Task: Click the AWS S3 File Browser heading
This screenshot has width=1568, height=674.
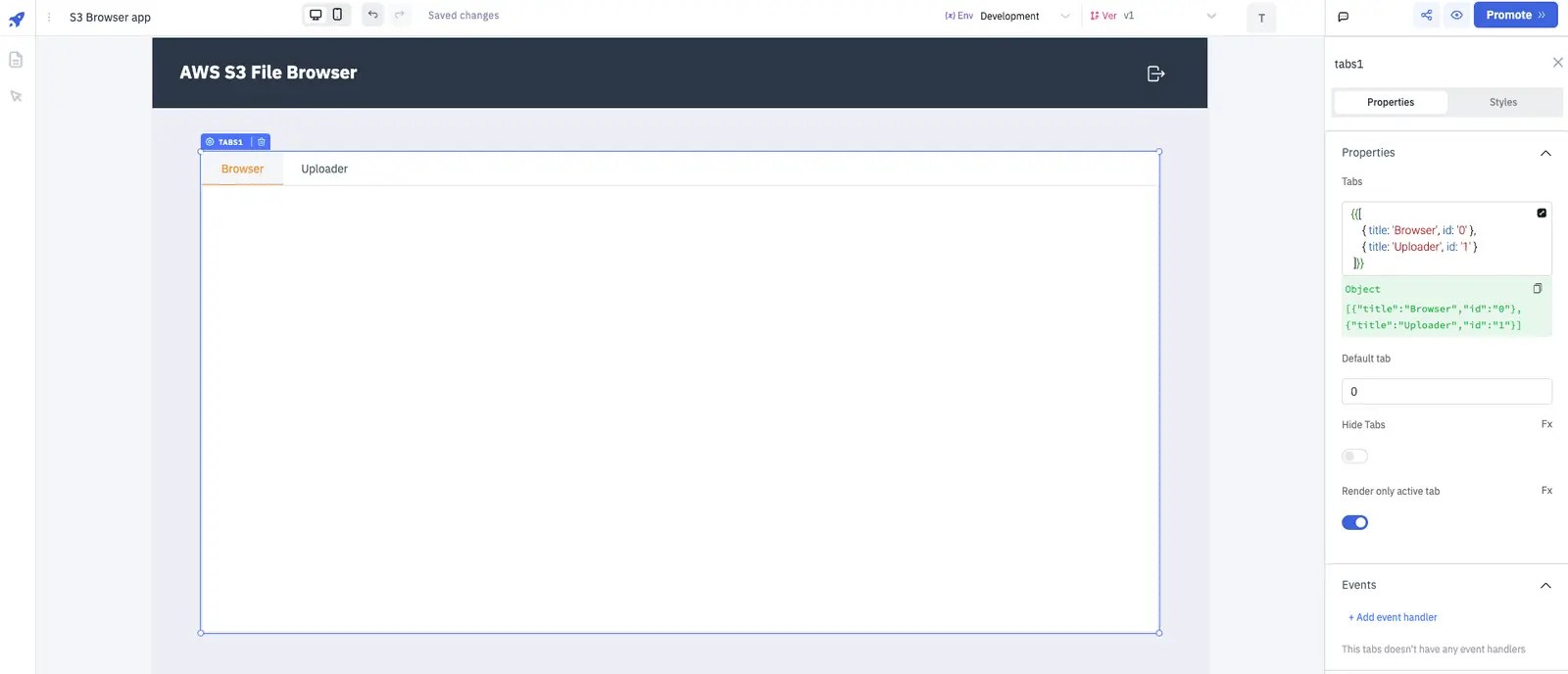Action: click(269, 72)
